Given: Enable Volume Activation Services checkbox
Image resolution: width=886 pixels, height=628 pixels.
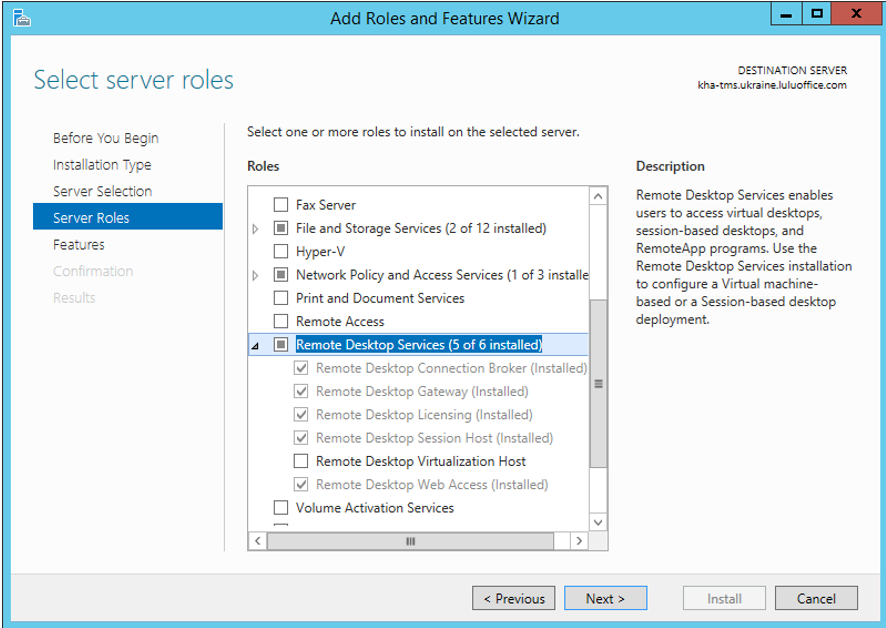Looking at the screenshot, I should (281, 508).
